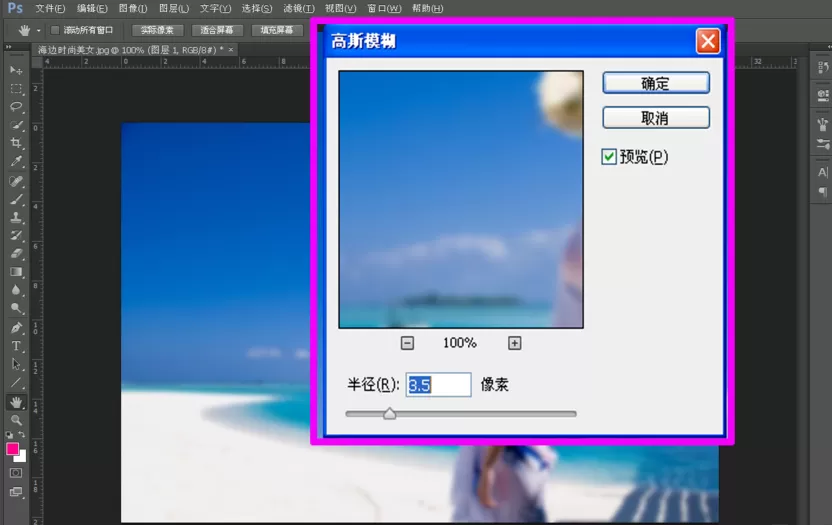The width and height of the screenshot is (832, 525).
Task: Click the 取消 button
Action: 656,118
